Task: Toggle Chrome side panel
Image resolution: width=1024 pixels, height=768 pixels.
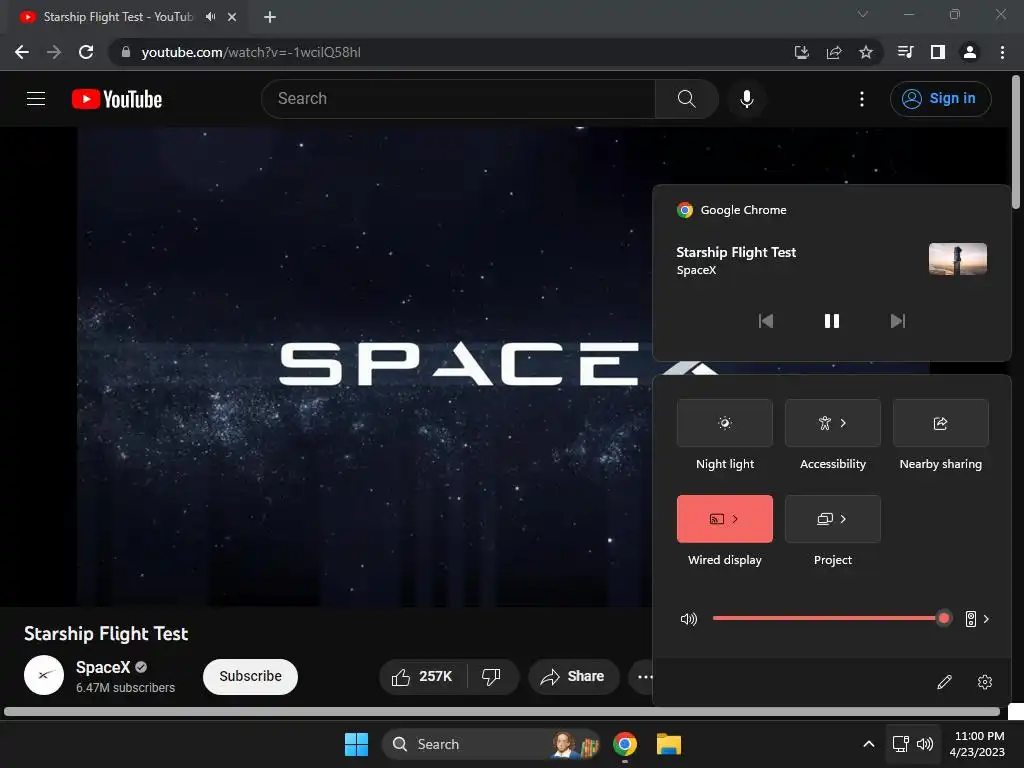Action: [938, 52]
